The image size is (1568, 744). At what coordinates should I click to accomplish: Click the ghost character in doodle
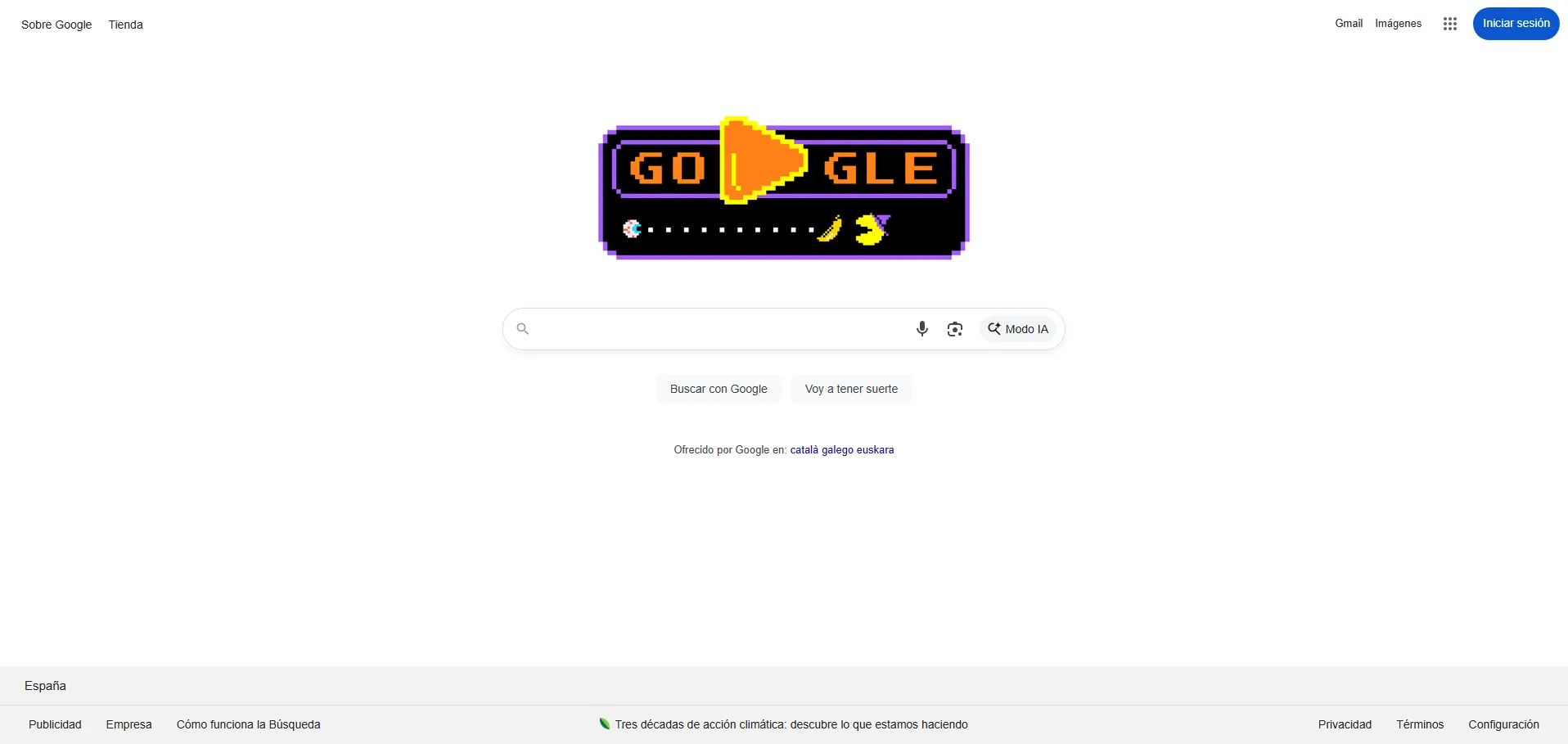632,229
